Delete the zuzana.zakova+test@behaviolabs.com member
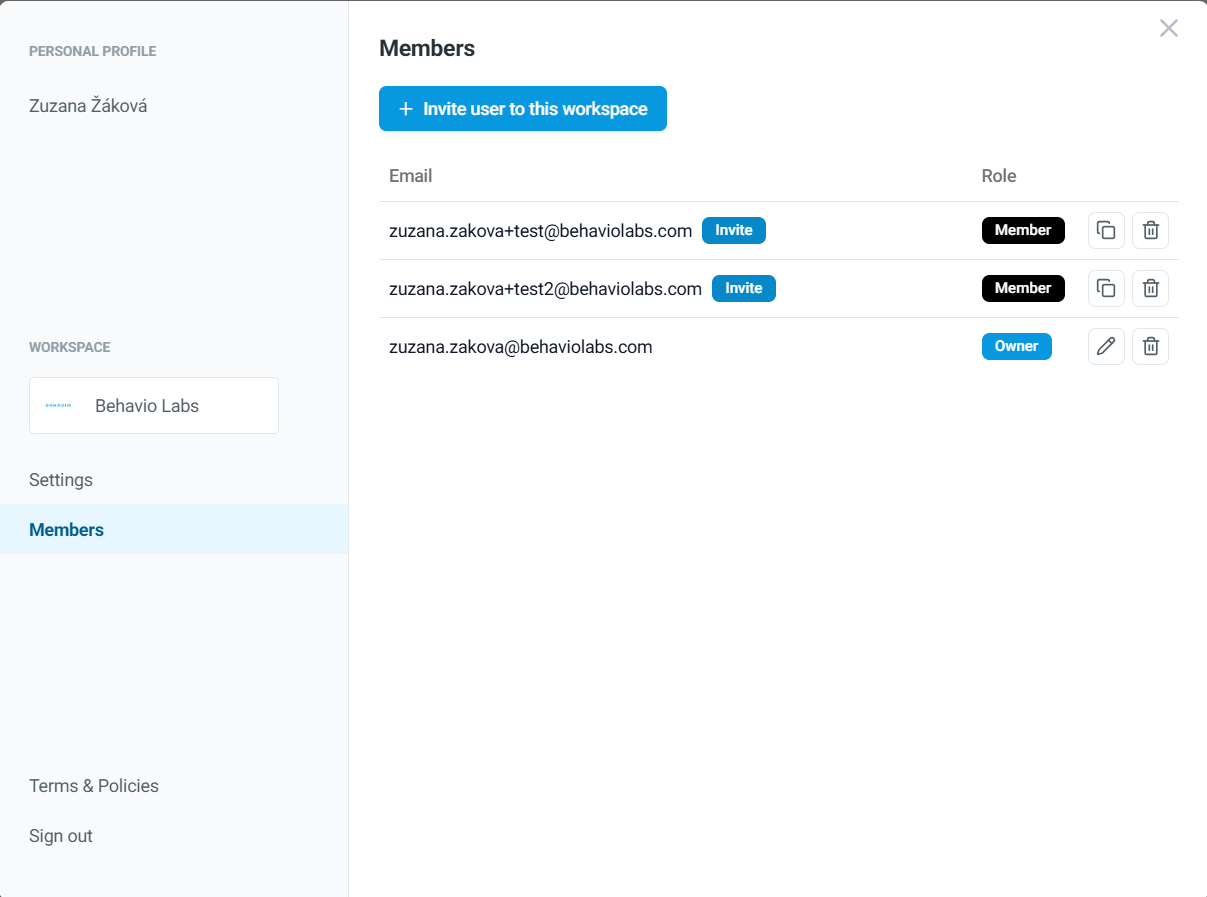Image resolution: width=1207 pixels, height=897 pixels. point(1150,231)
